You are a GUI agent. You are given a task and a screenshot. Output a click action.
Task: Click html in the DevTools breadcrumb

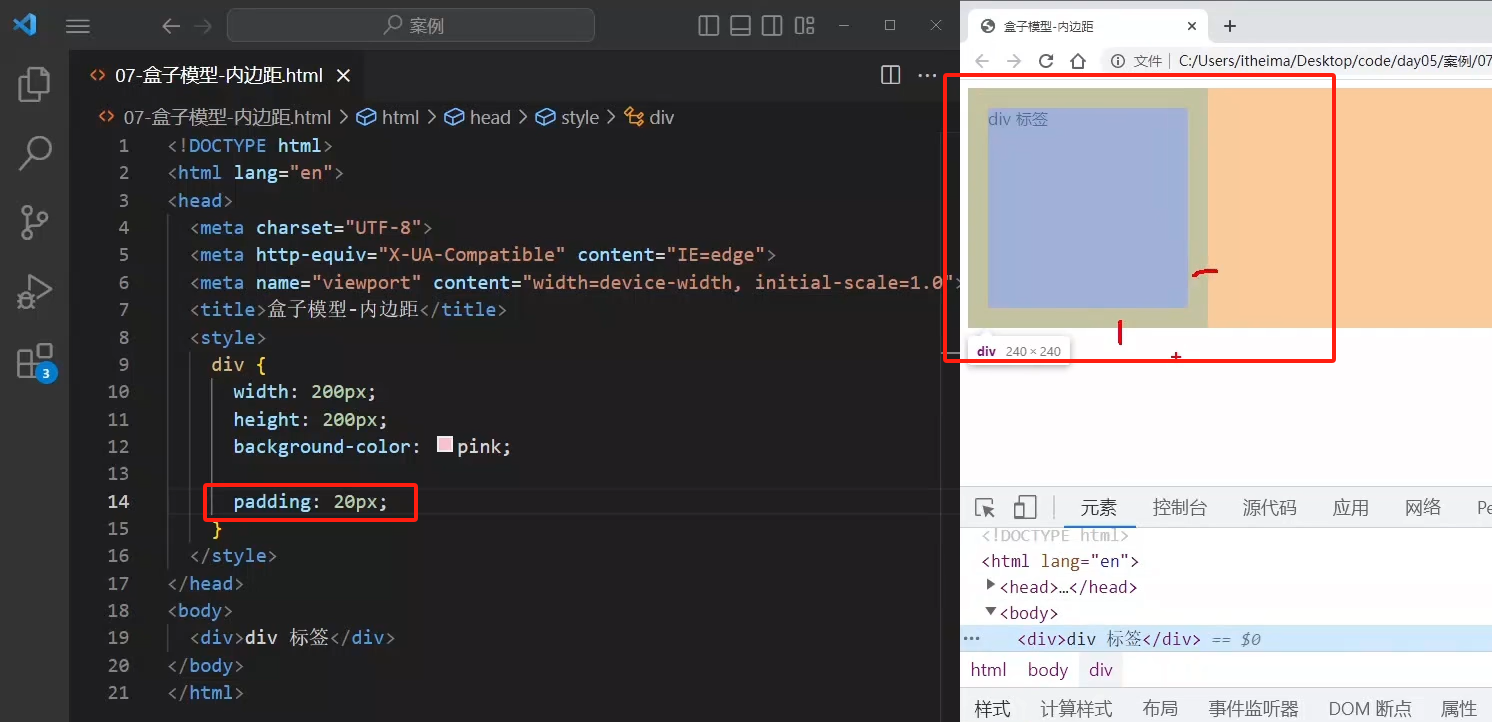988,670
